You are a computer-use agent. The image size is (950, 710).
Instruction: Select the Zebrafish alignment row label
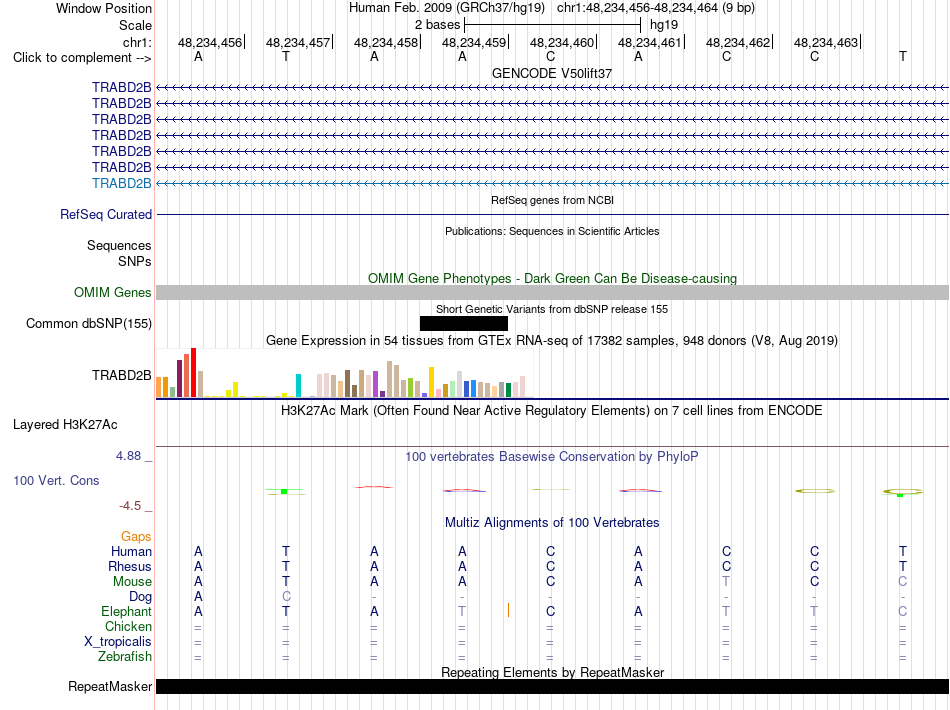click(125, 656)
